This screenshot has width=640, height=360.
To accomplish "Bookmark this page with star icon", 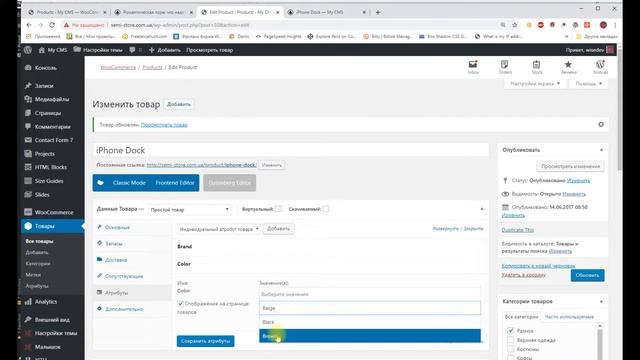I will (x=515, y=25).
